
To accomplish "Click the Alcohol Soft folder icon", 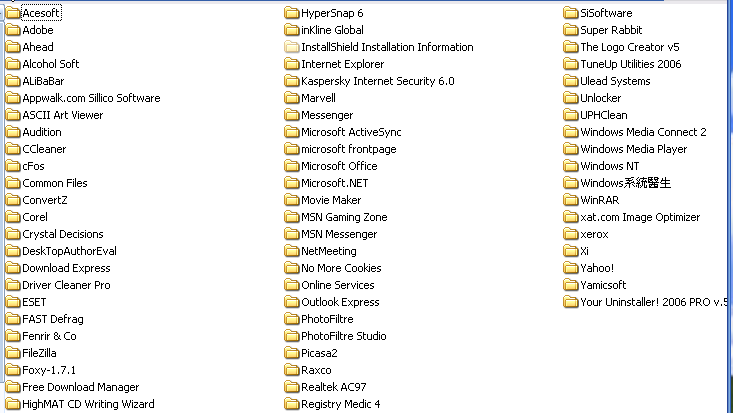I will pyautogui.click(x=13, y=64).
